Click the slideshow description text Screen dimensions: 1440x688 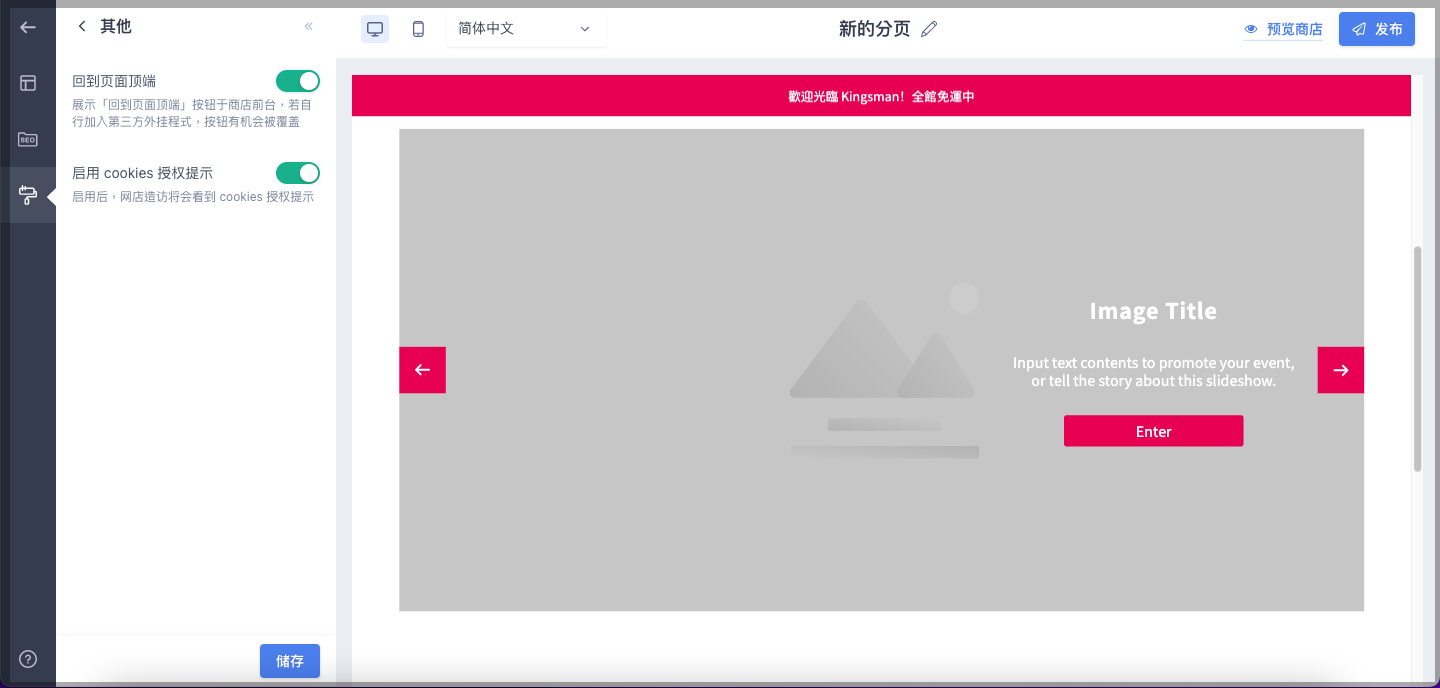pyautogui.click(x=1153, y=371)
